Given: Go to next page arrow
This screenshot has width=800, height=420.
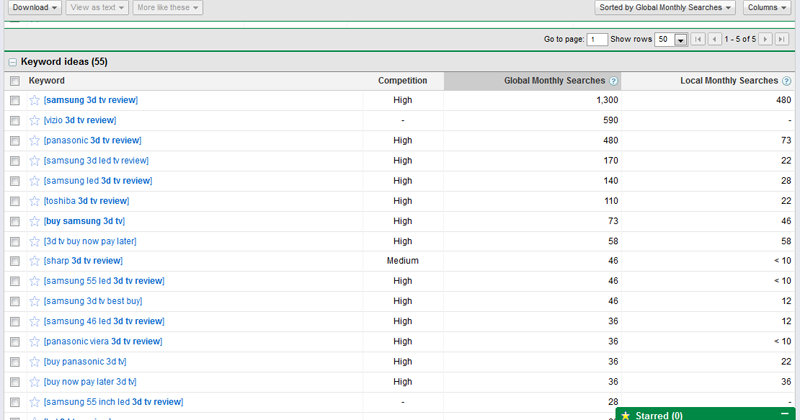Looking at the screenshot, I should pos(765,39).
